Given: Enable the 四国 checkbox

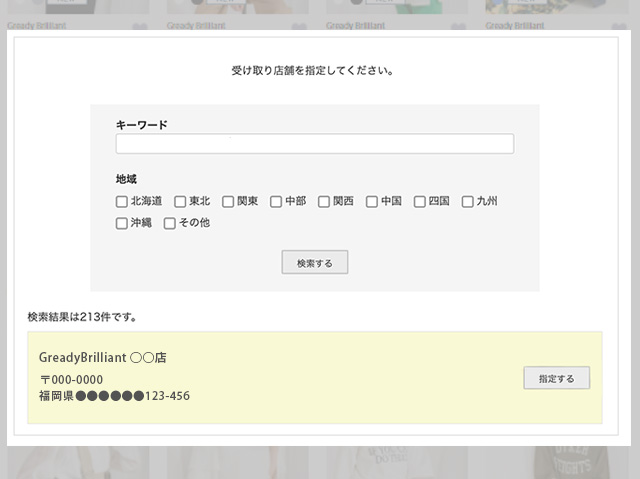Looking at the screenshot, I should (420, 201).
